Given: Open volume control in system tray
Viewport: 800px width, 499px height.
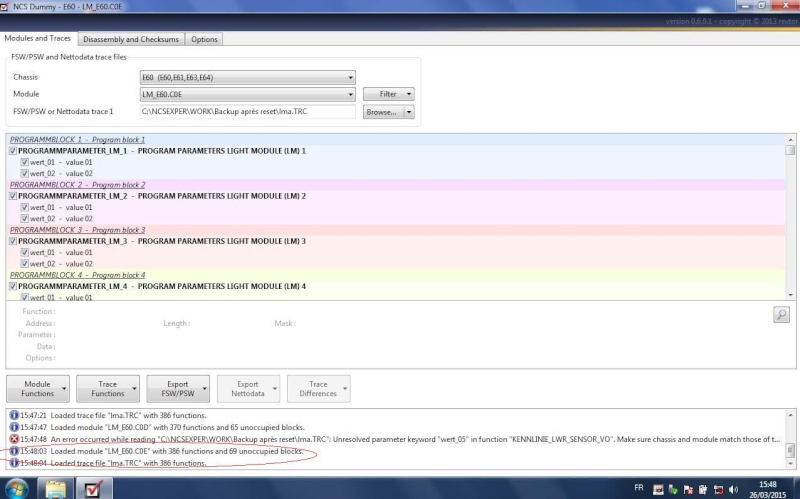Looking at the screenshot, I should coord(733,489).
